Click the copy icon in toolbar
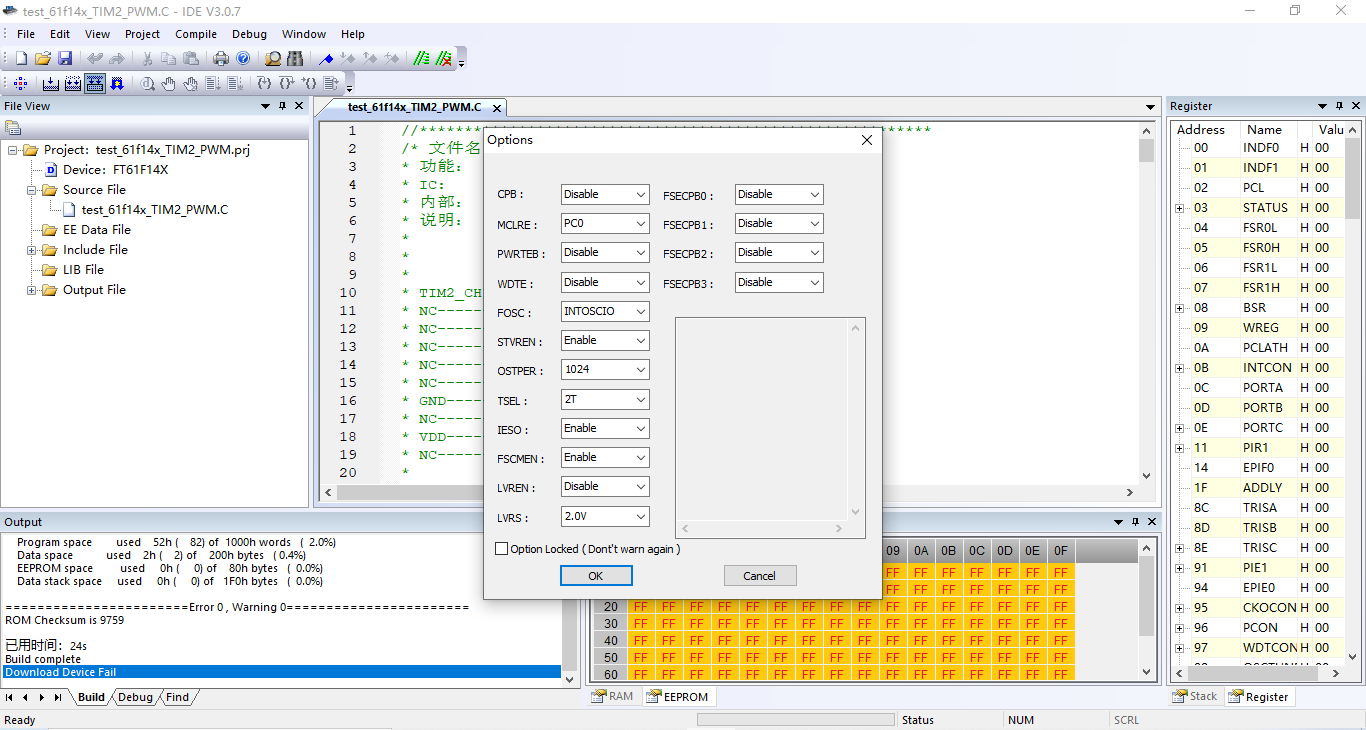Viewport: 1366px width, 730px height. (x=168, y=59)
